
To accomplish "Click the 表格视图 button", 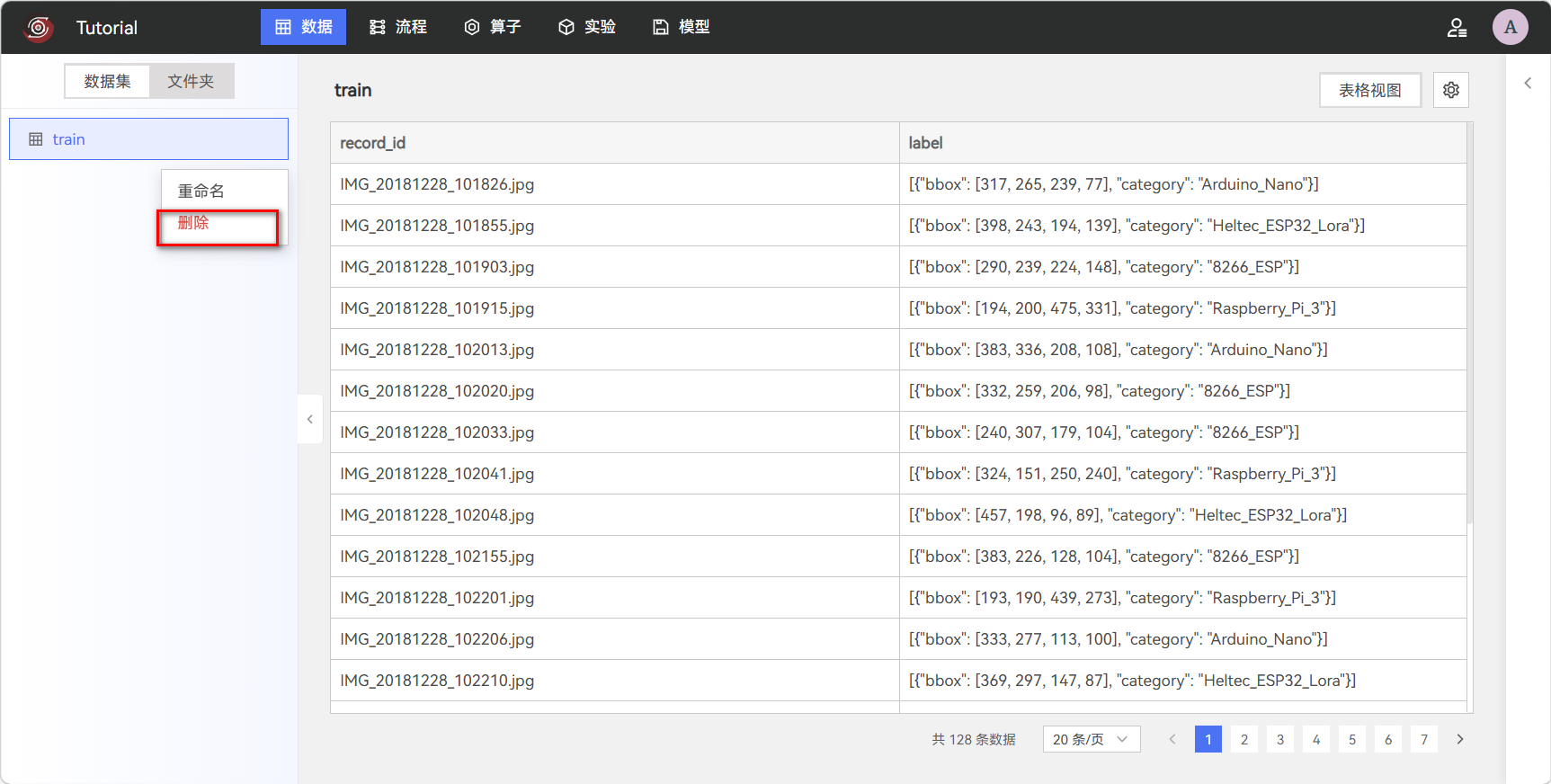I will [1370, 90].
